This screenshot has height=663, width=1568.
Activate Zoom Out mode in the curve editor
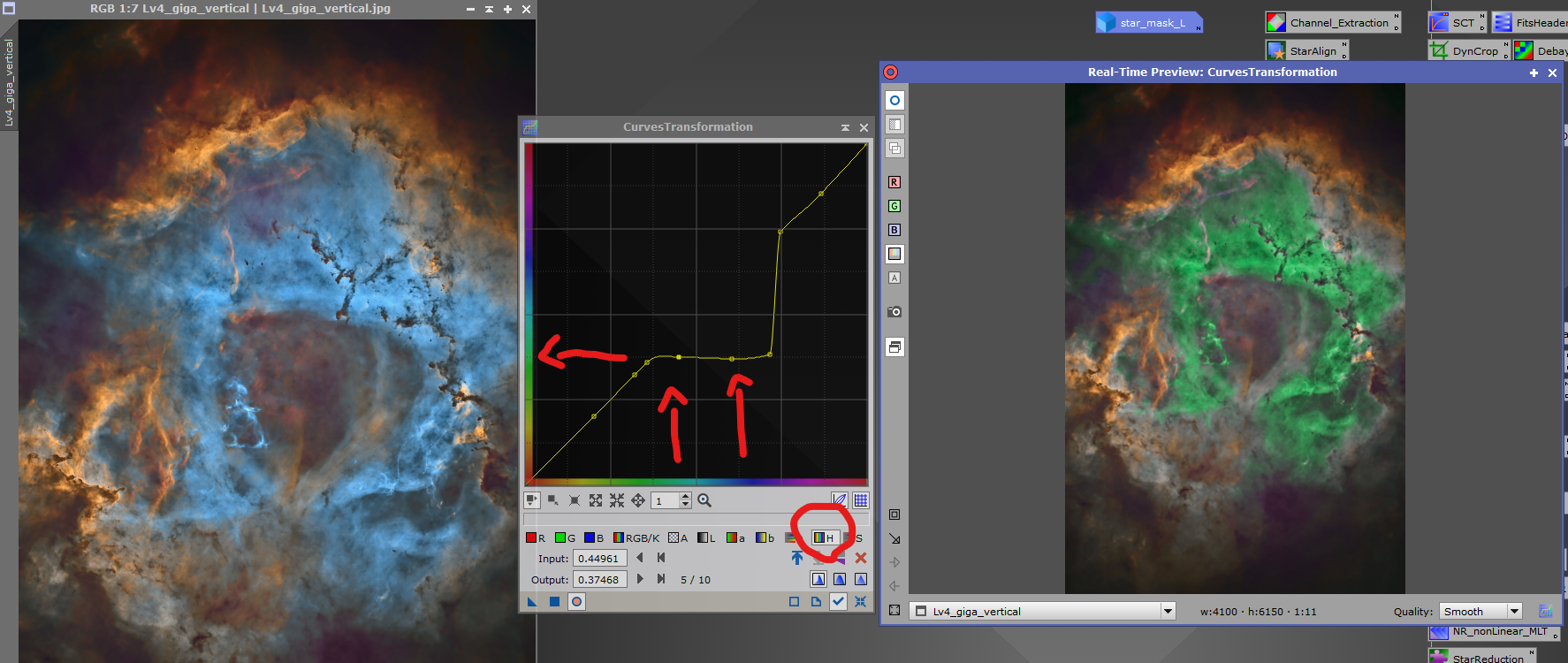point(617,500)
